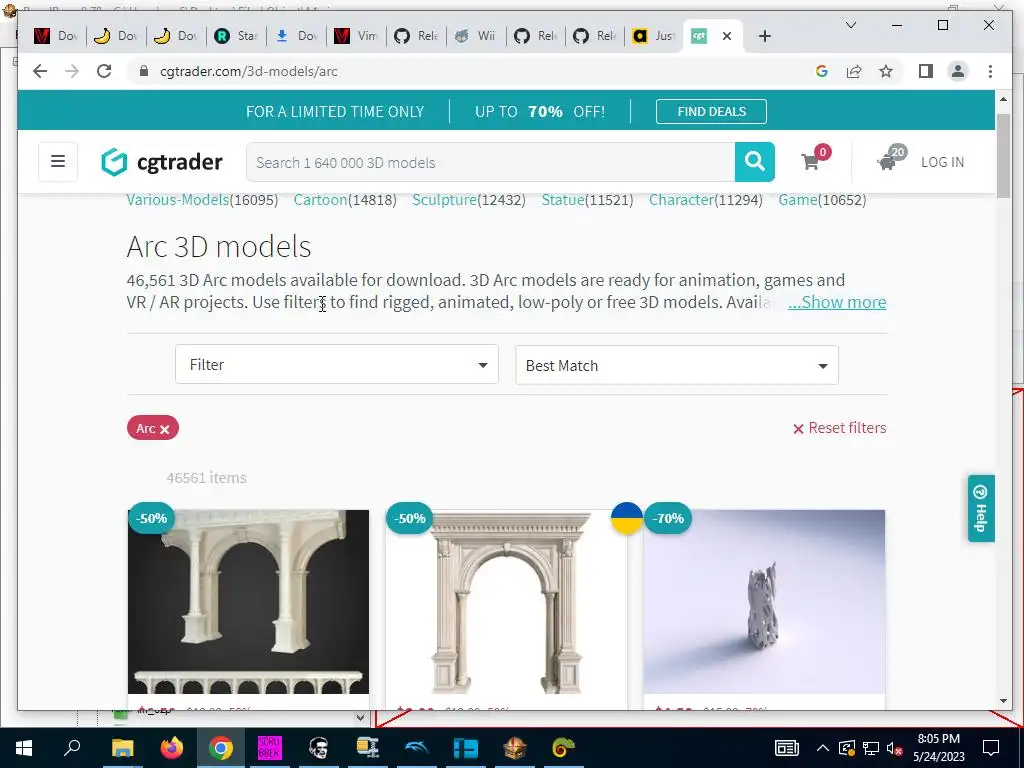
Task: Click the FIND DEALS button
Action: click(711, 112)
